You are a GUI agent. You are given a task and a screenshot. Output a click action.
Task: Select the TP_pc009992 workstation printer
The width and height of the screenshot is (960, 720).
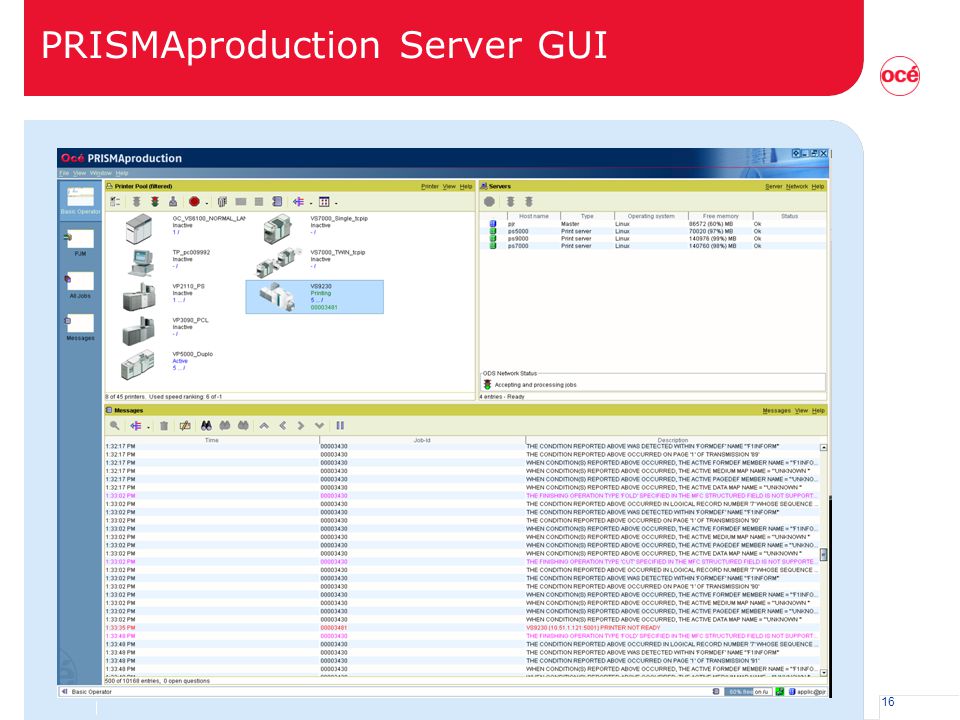click(168, 263)
